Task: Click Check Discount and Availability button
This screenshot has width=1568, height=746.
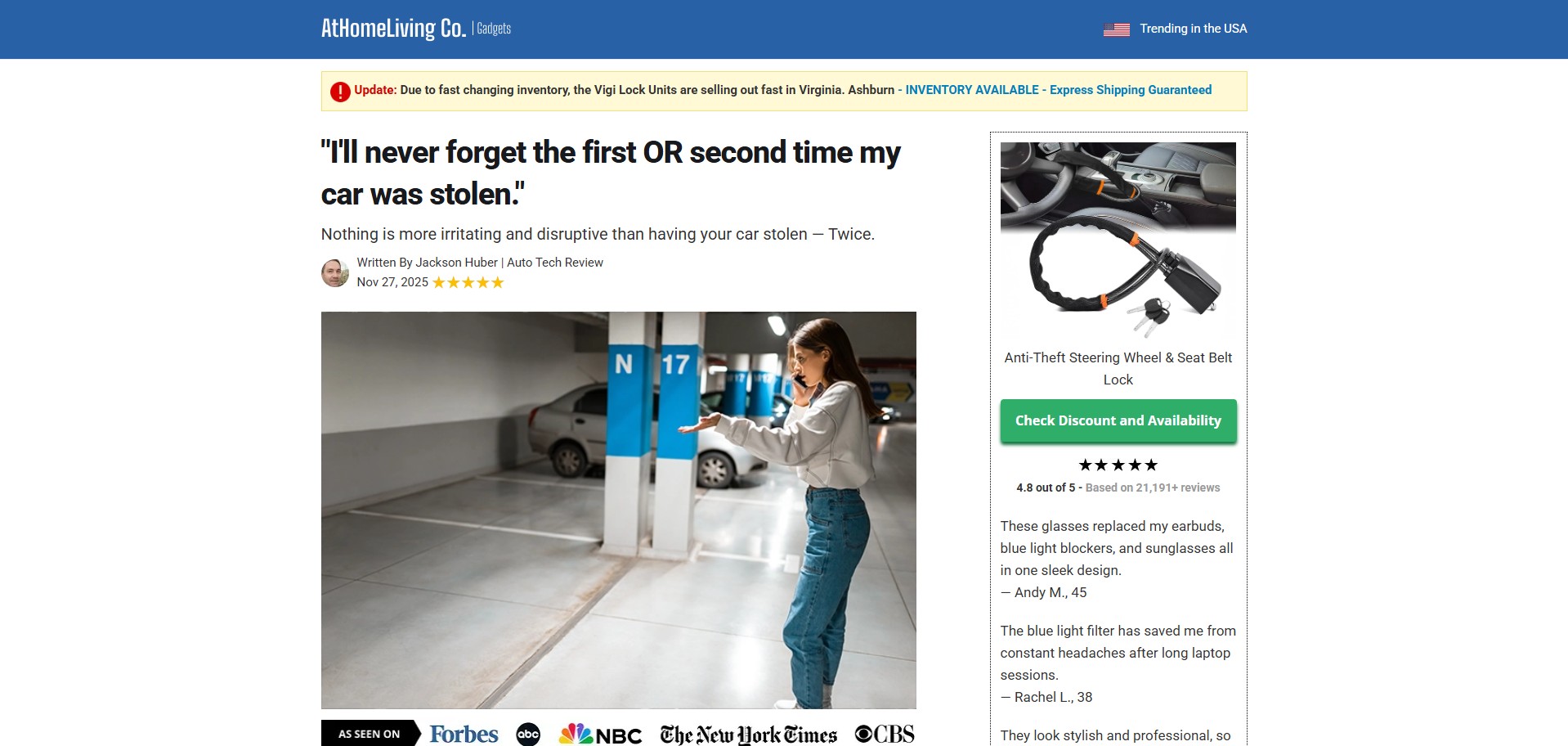Action: click(x=1118, y=420)
